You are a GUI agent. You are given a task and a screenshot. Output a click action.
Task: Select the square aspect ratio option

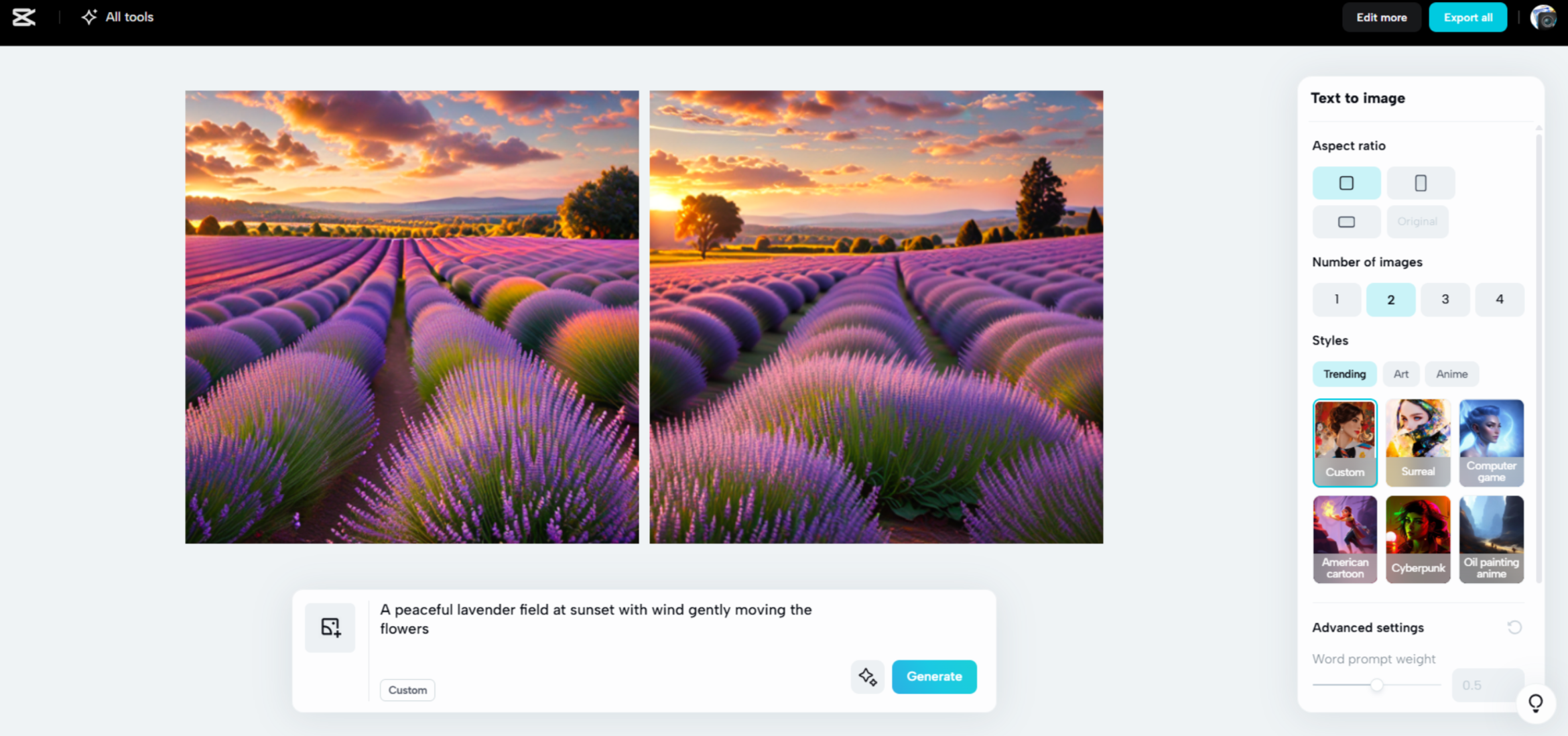(x=1346, y=182)
